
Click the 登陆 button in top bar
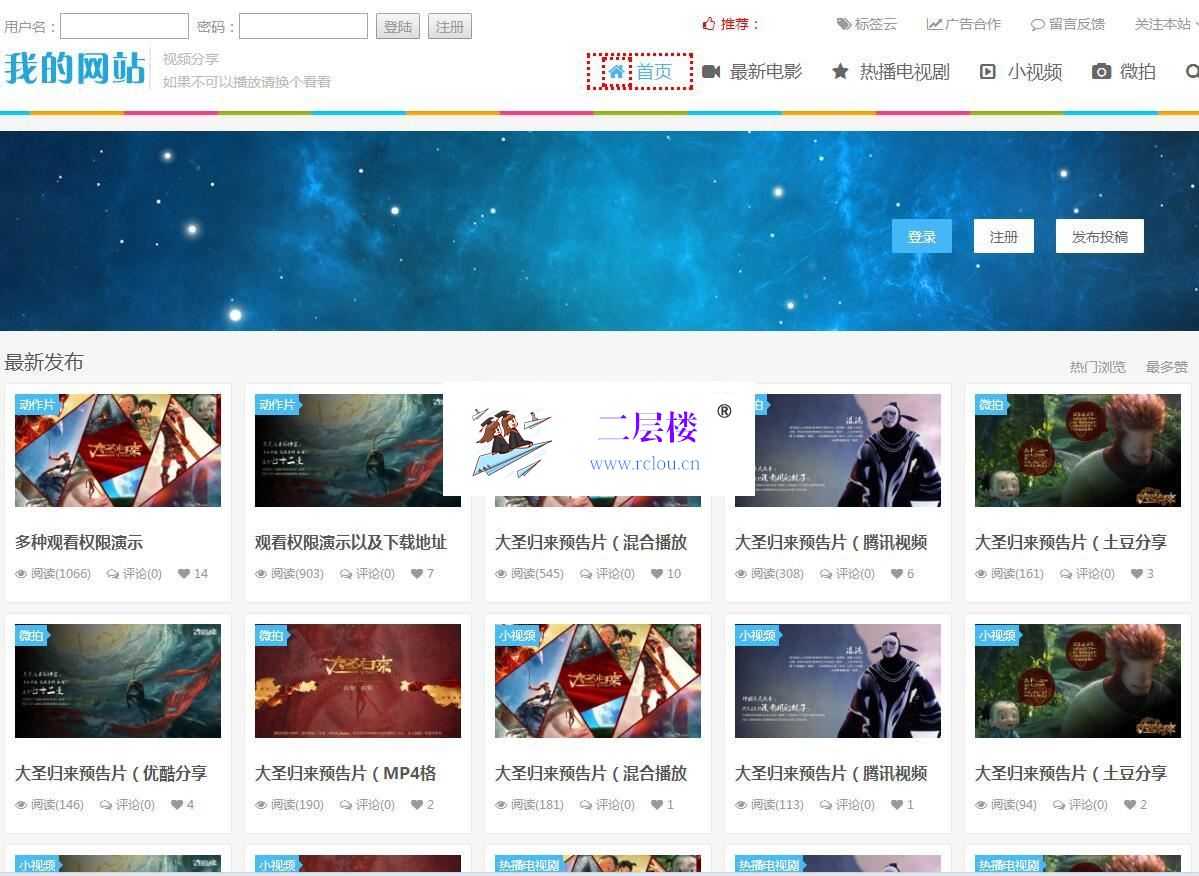coord(398,27)
